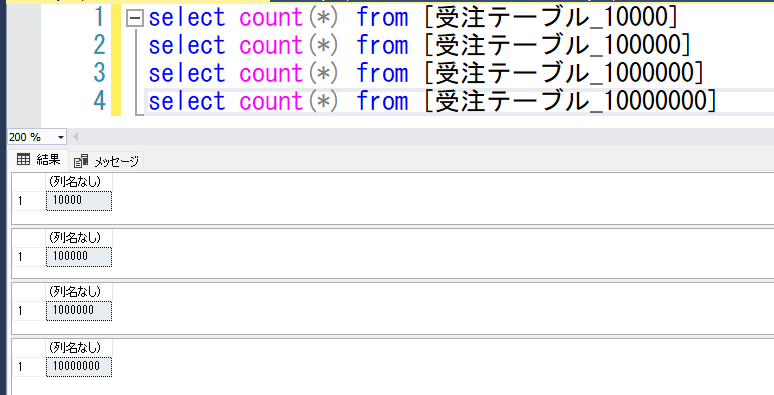This screenshot has width=774, height=395.
Task: Place cursor on [受注テーブル_1000000] in line 3
Action: coord(563,73)
